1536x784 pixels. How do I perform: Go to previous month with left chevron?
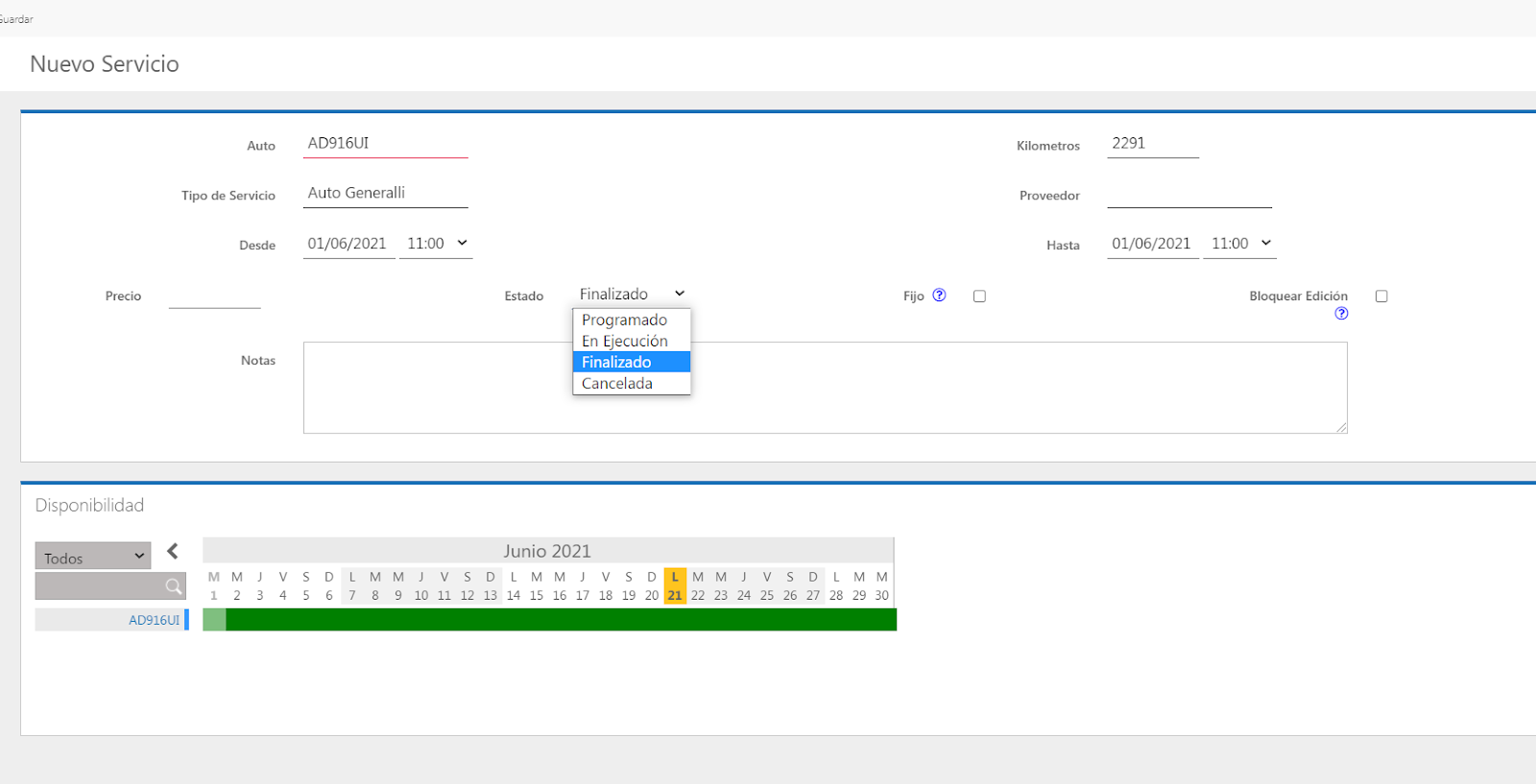tap(173, 551)
